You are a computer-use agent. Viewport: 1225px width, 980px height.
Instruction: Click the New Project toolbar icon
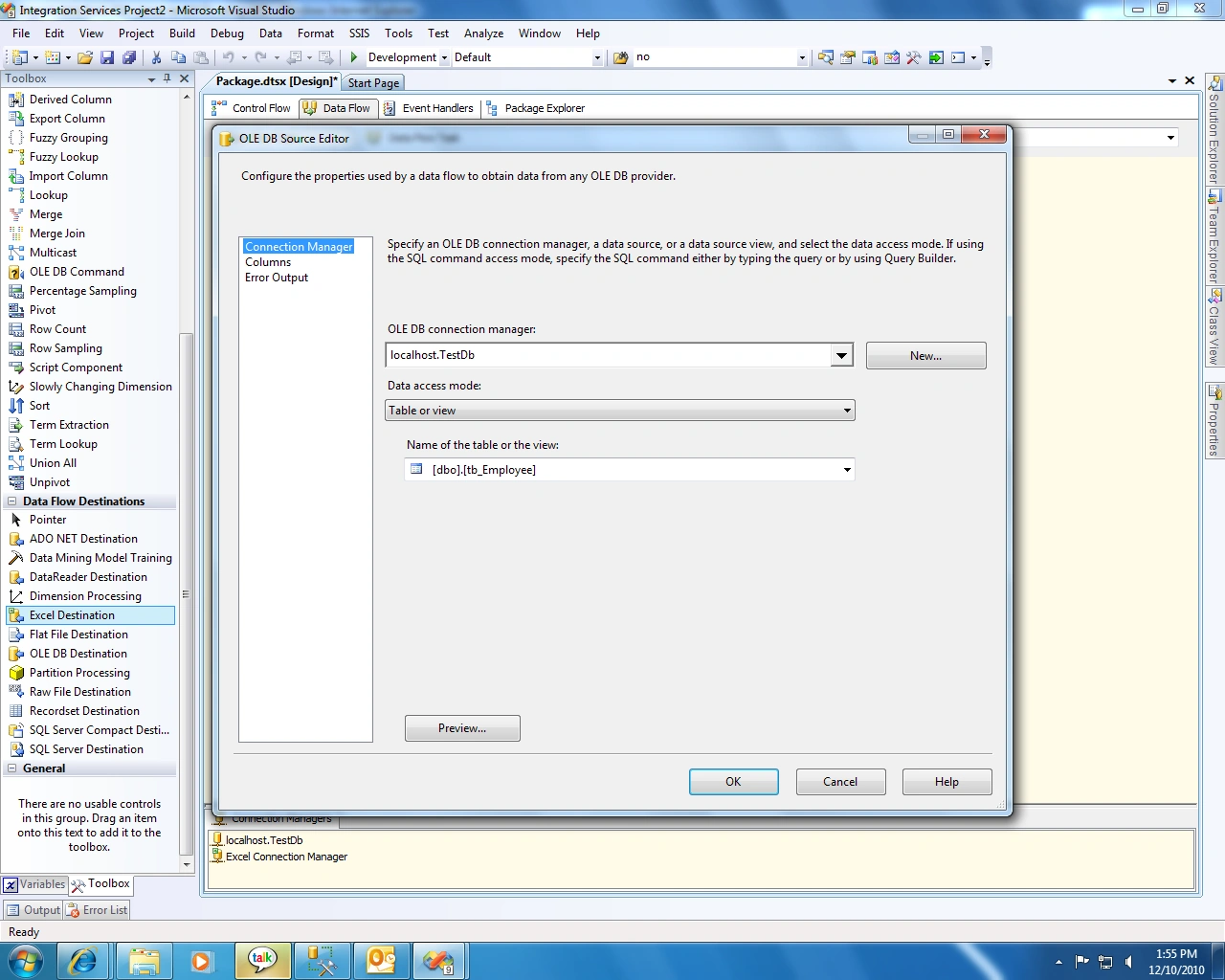point(19,57)
